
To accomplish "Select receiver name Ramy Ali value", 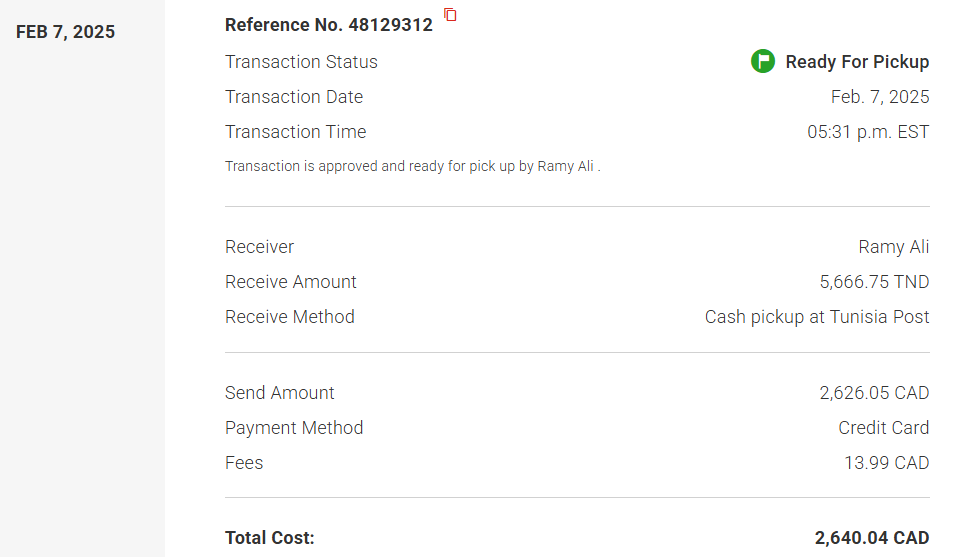I will point(893,247).
